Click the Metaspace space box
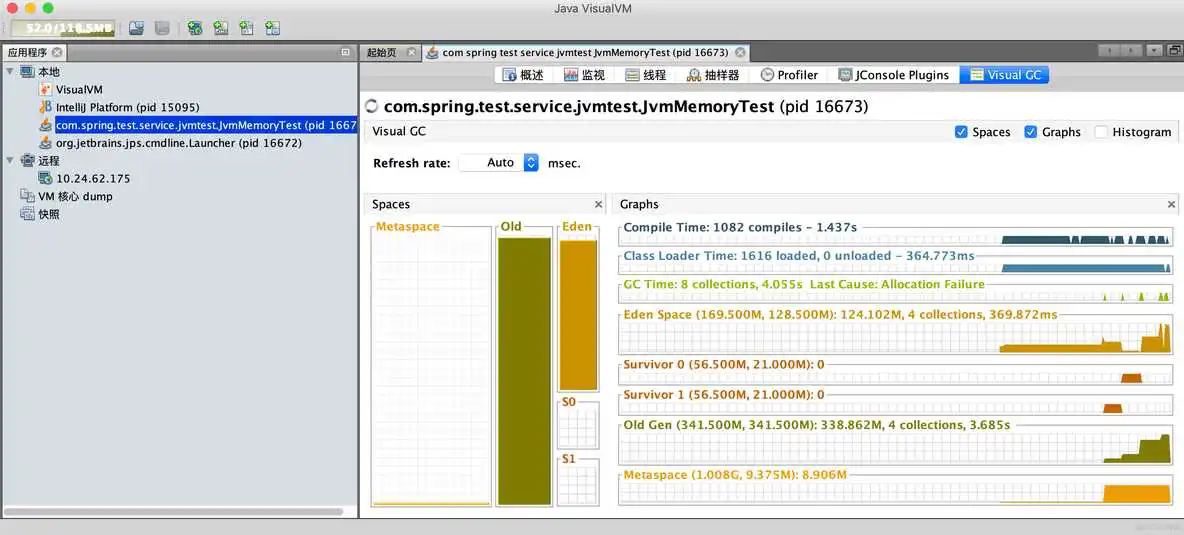This screenshot has width=1184, height=535. pos(432,366)
